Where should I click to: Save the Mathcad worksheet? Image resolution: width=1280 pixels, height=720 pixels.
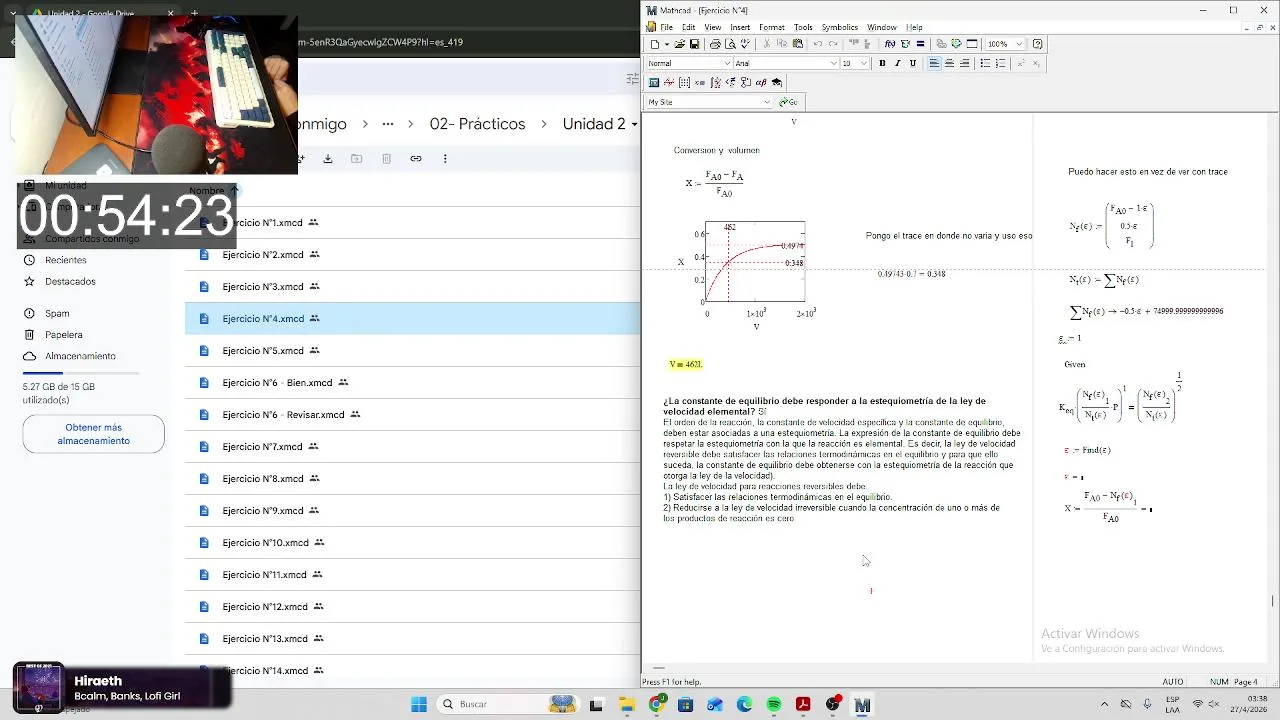point(694,44)
